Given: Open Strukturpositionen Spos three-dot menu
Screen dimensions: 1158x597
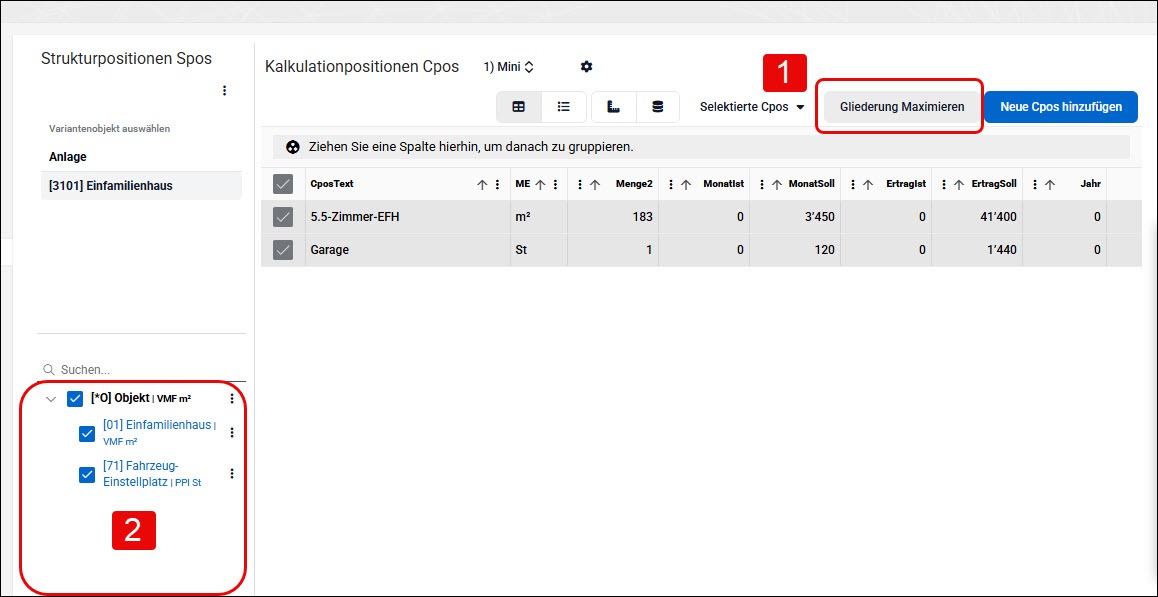Looking at the screenshot, I should pos(225,91).
